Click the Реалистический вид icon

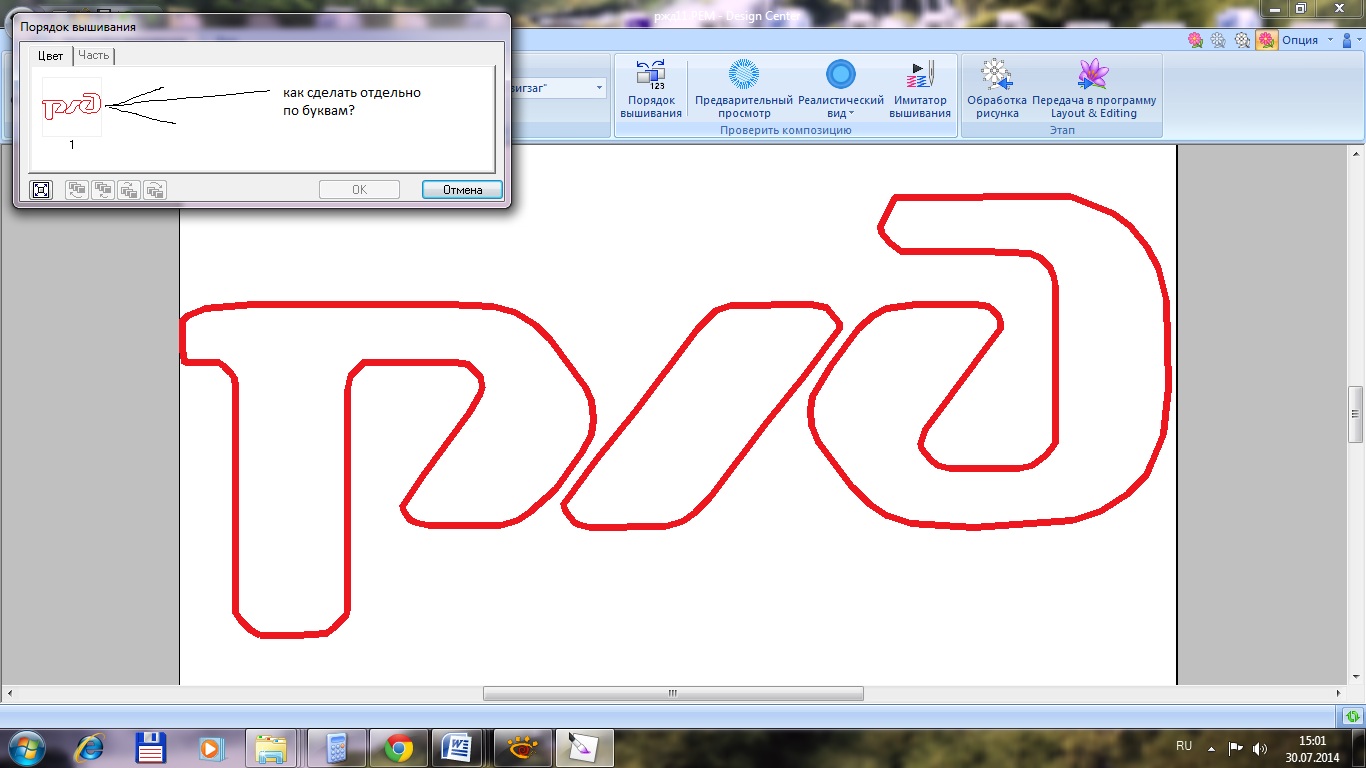[841, 75]
